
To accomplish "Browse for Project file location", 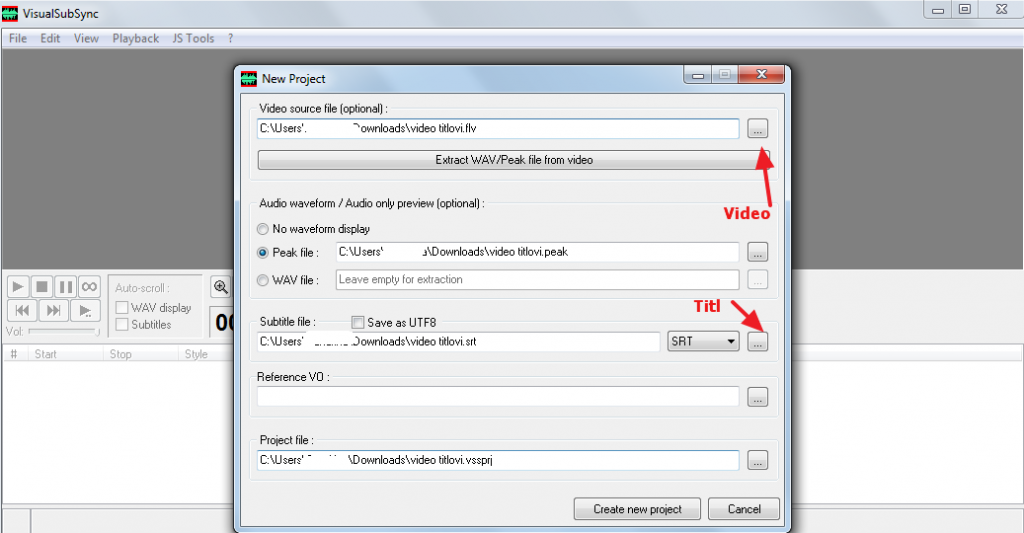I will (x=758, y=460).
